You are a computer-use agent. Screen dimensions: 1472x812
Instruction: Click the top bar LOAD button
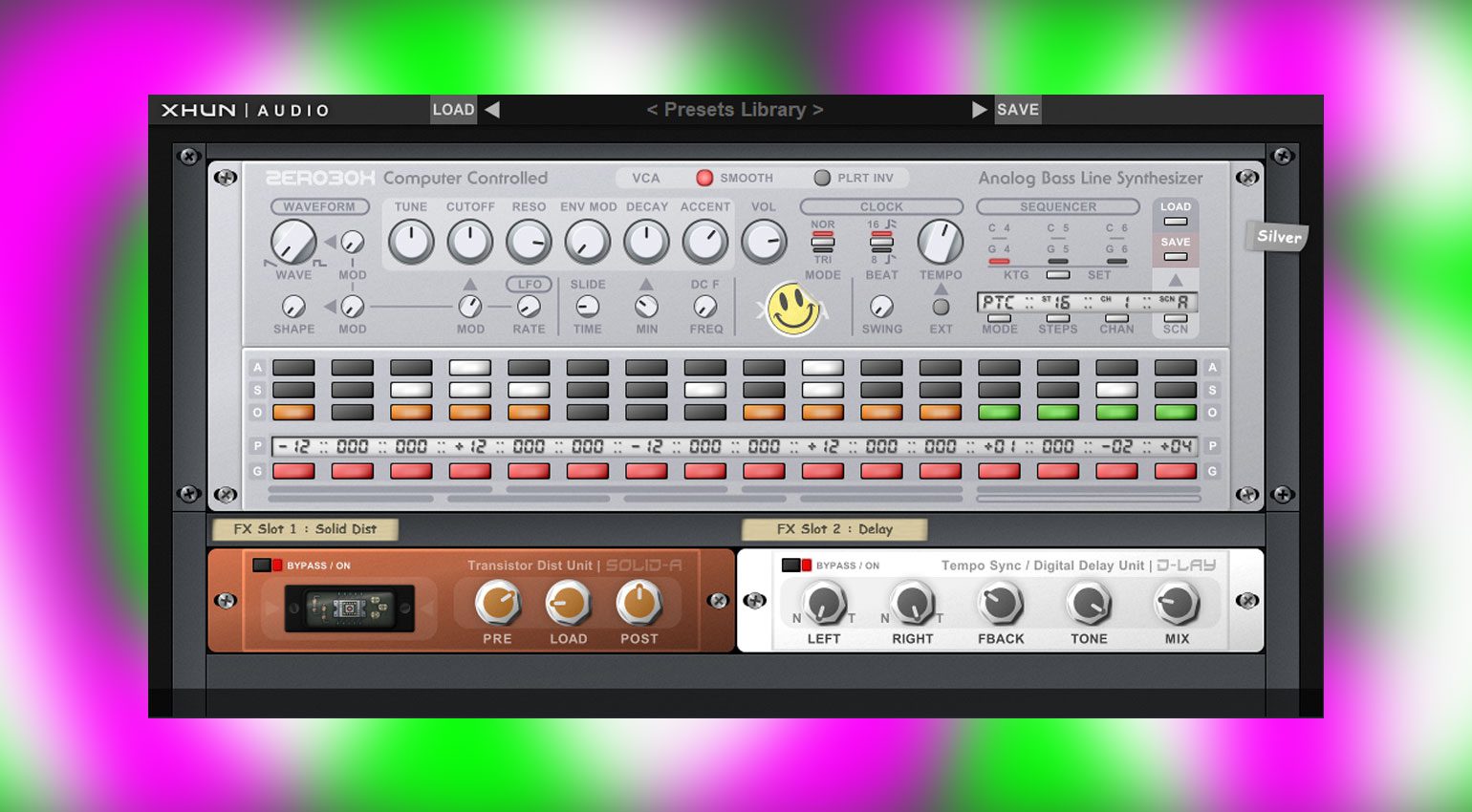pos(453,110)
